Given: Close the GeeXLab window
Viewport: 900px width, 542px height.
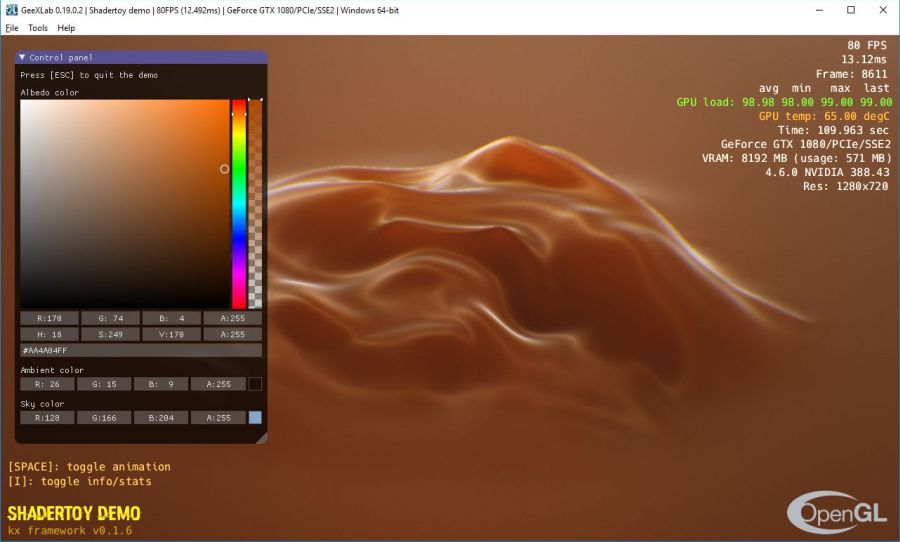Looking at the screenshot, I should [883, 10].
